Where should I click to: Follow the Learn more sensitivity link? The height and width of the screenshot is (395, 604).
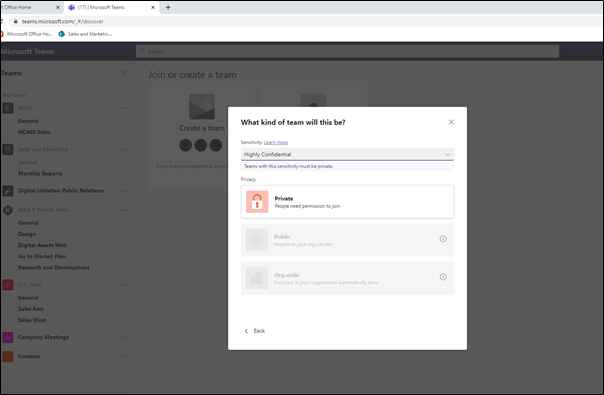tap(276, 142)
